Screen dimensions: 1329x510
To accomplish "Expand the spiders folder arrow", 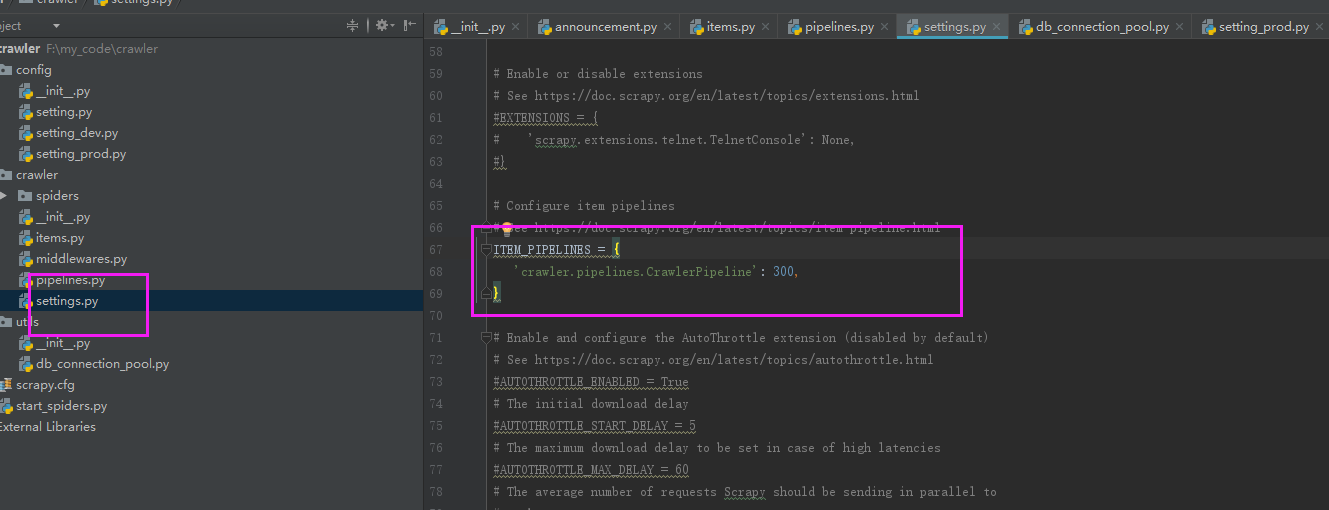I will click(x=6, y=196).
